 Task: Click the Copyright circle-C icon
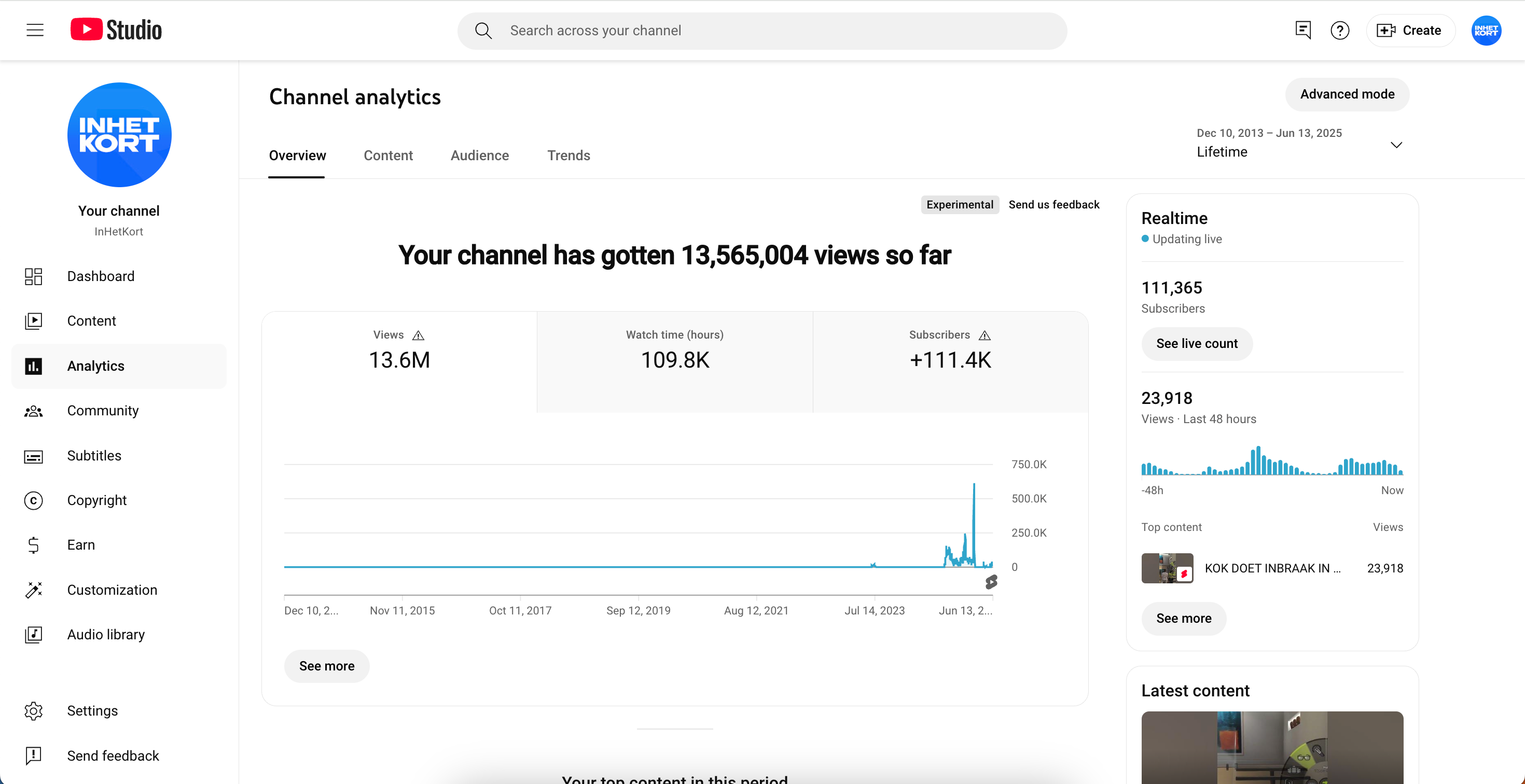33,500
